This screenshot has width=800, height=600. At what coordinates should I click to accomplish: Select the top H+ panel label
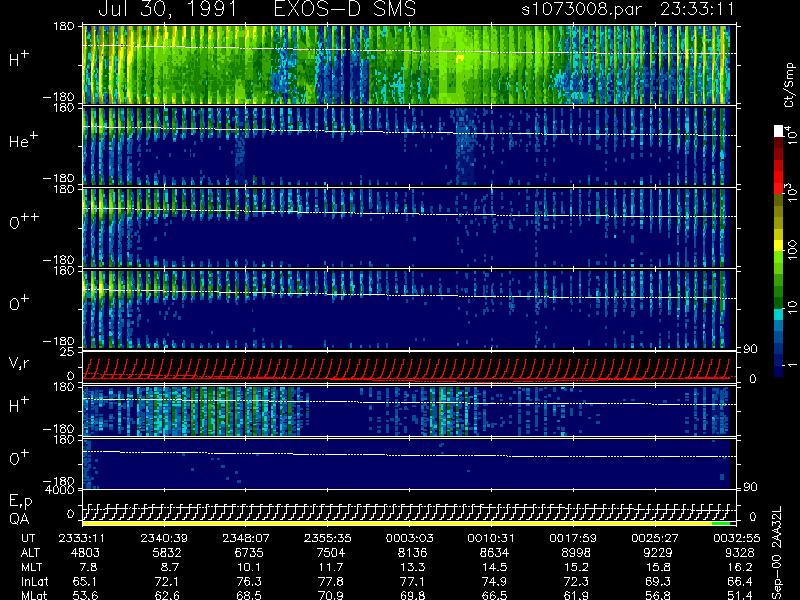[x=19, y=59]
